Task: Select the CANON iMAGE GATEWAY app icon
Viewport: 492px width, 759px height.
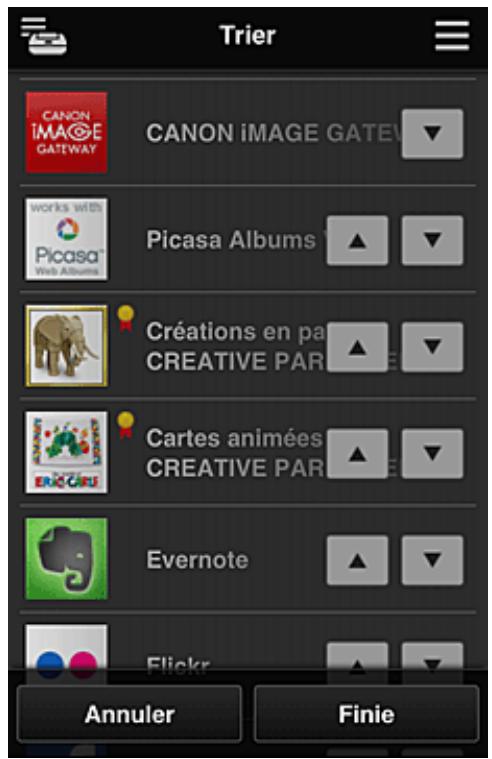Action: 66,133
